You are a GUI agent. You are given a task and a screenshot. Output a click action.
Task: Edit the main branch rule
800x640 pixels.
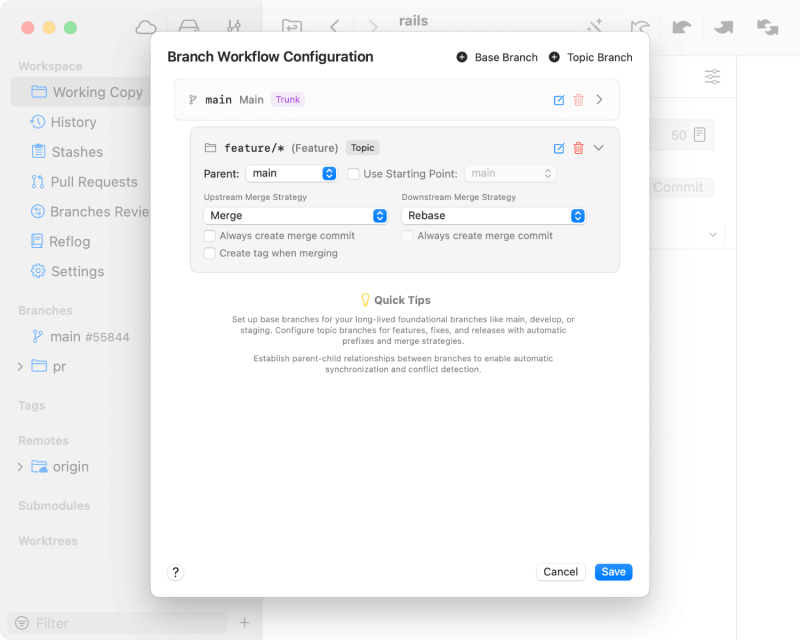point(560,100)
